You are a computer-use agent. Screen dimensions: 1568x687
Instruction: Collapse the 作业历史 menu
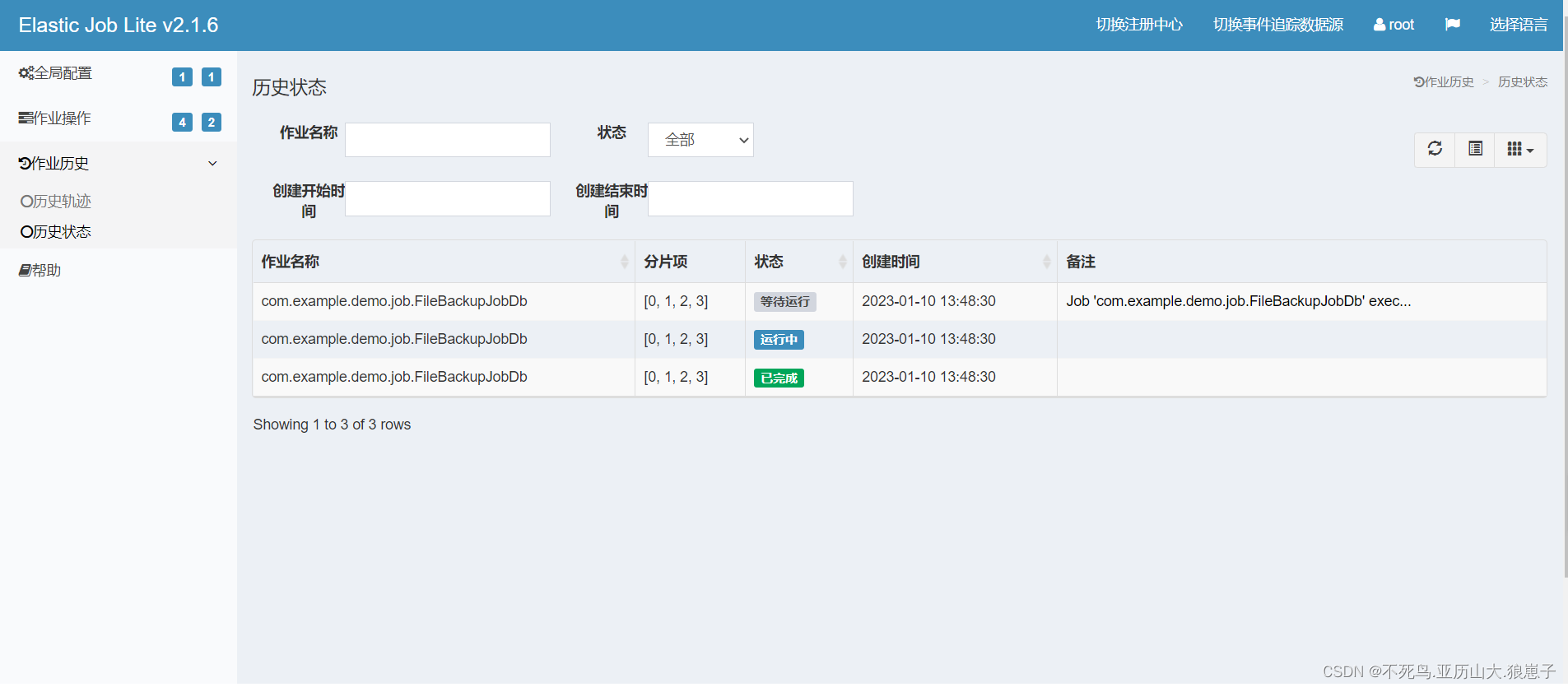[119, 164]
